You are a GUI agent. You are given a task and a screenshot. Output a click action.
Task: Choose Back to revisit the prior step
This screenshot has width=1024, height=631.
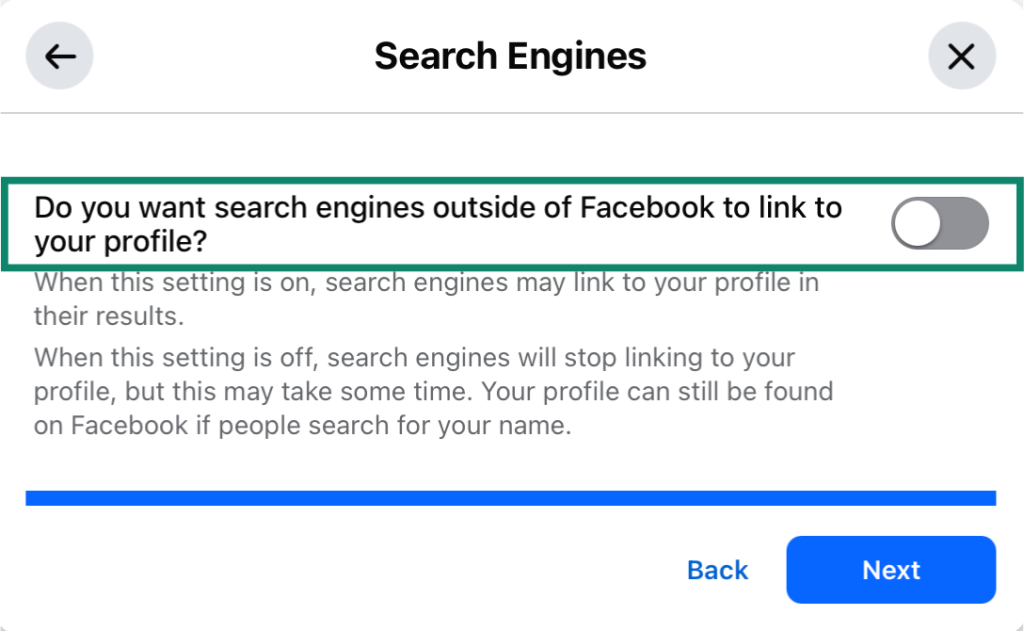point(716,570)
